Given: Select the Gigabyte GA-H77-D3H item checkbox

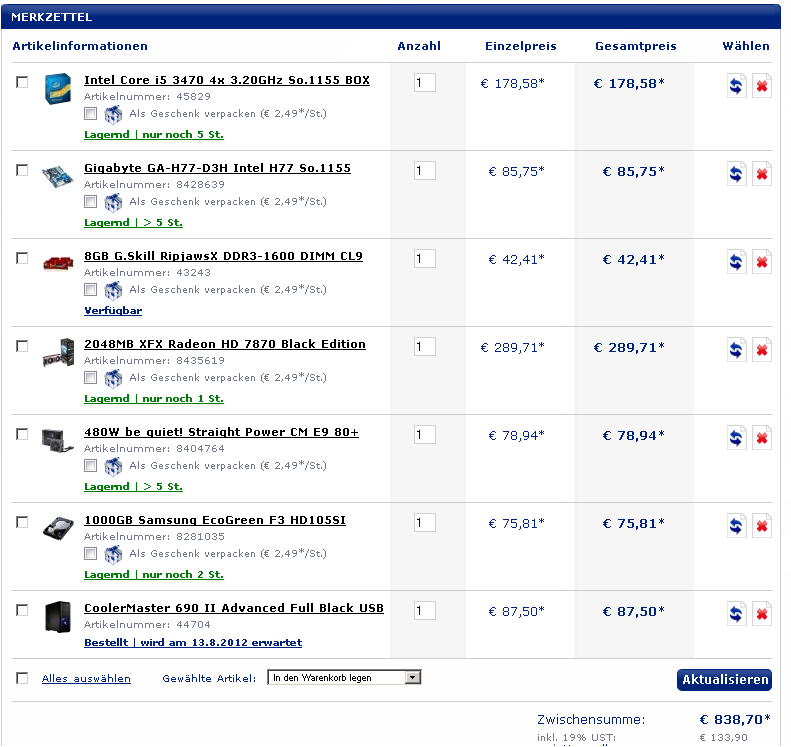Looking at the screenshot, I should 22,170.
